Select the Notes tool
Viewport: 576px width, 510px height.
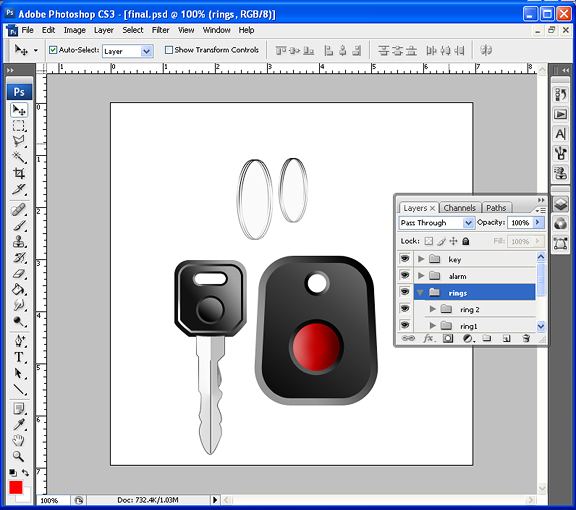point(19,408)
